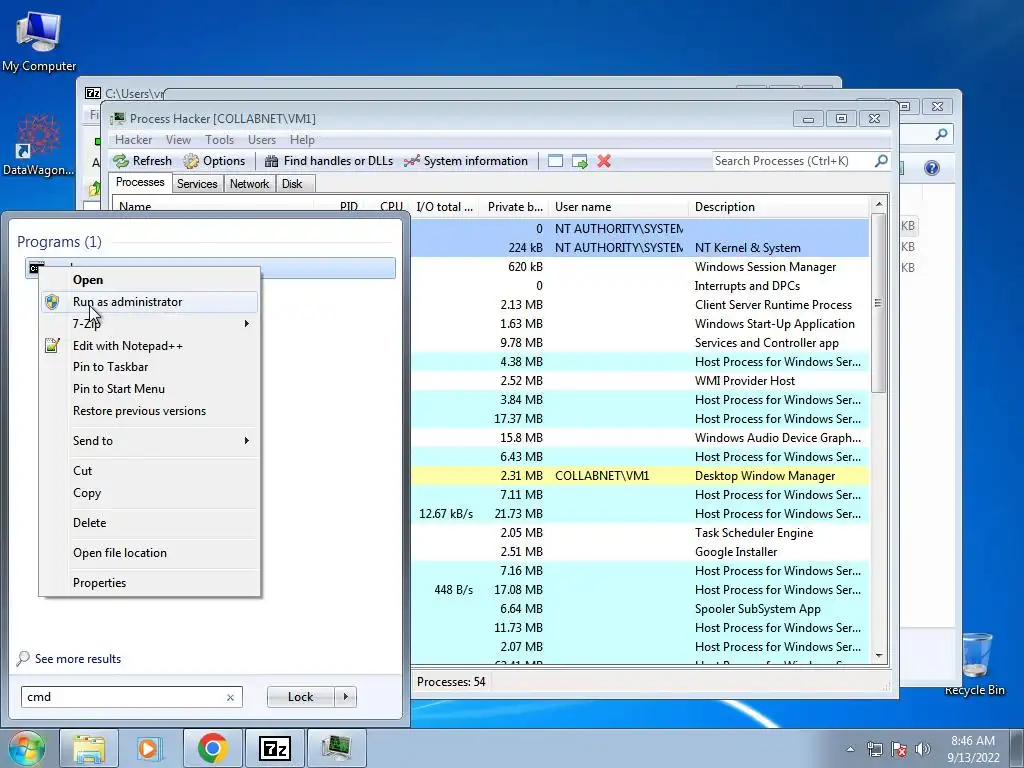
Task: Open System information graph button
Action: point(466,161)
